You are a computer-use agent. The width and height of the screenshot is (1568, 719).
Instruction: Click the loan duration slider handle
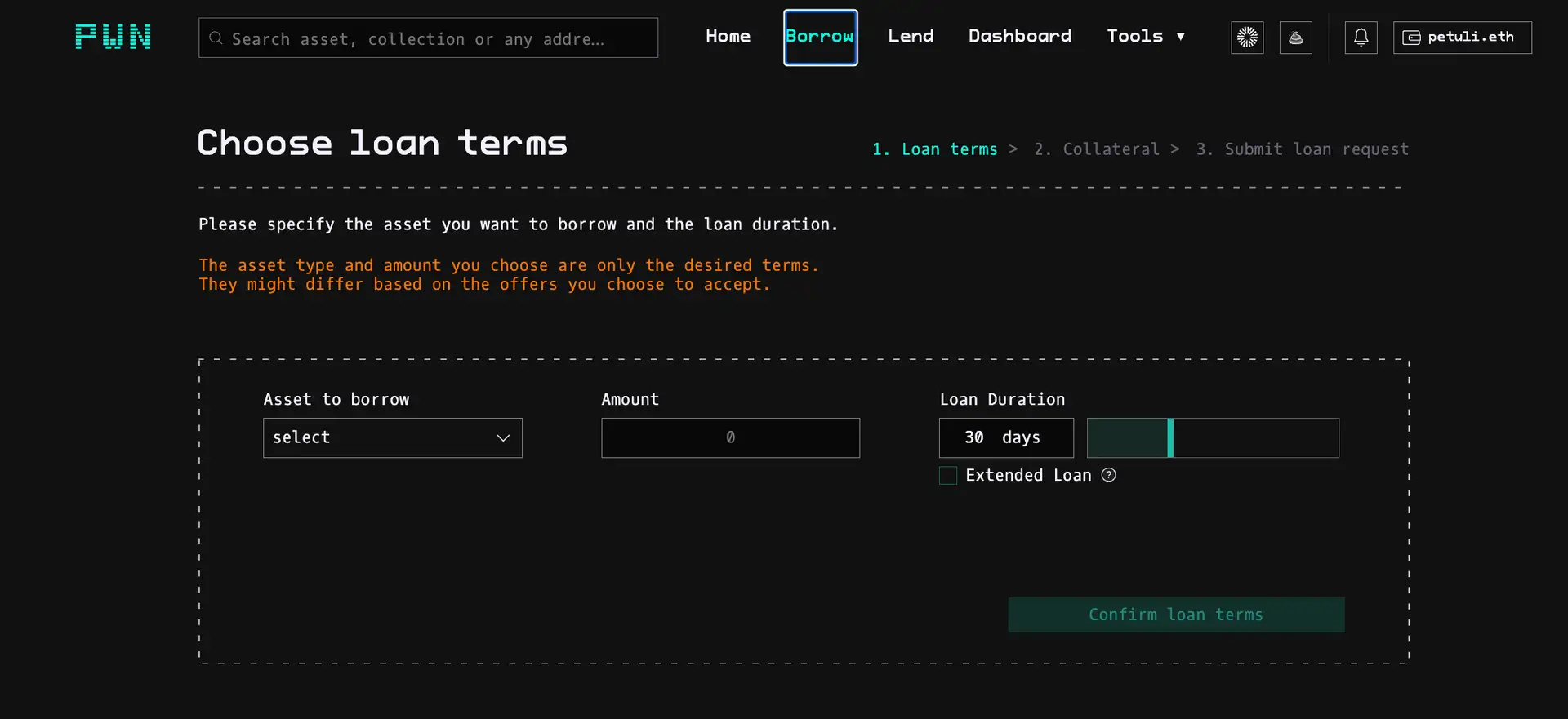(1170, 438)
